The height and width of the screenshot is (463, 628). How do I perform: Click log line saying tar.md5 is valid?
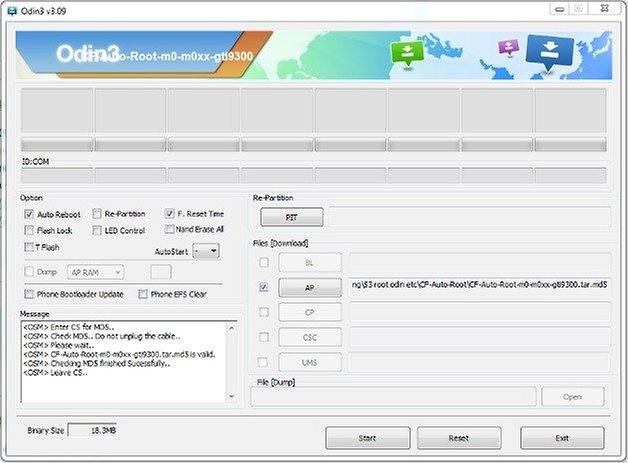[119, 354]
